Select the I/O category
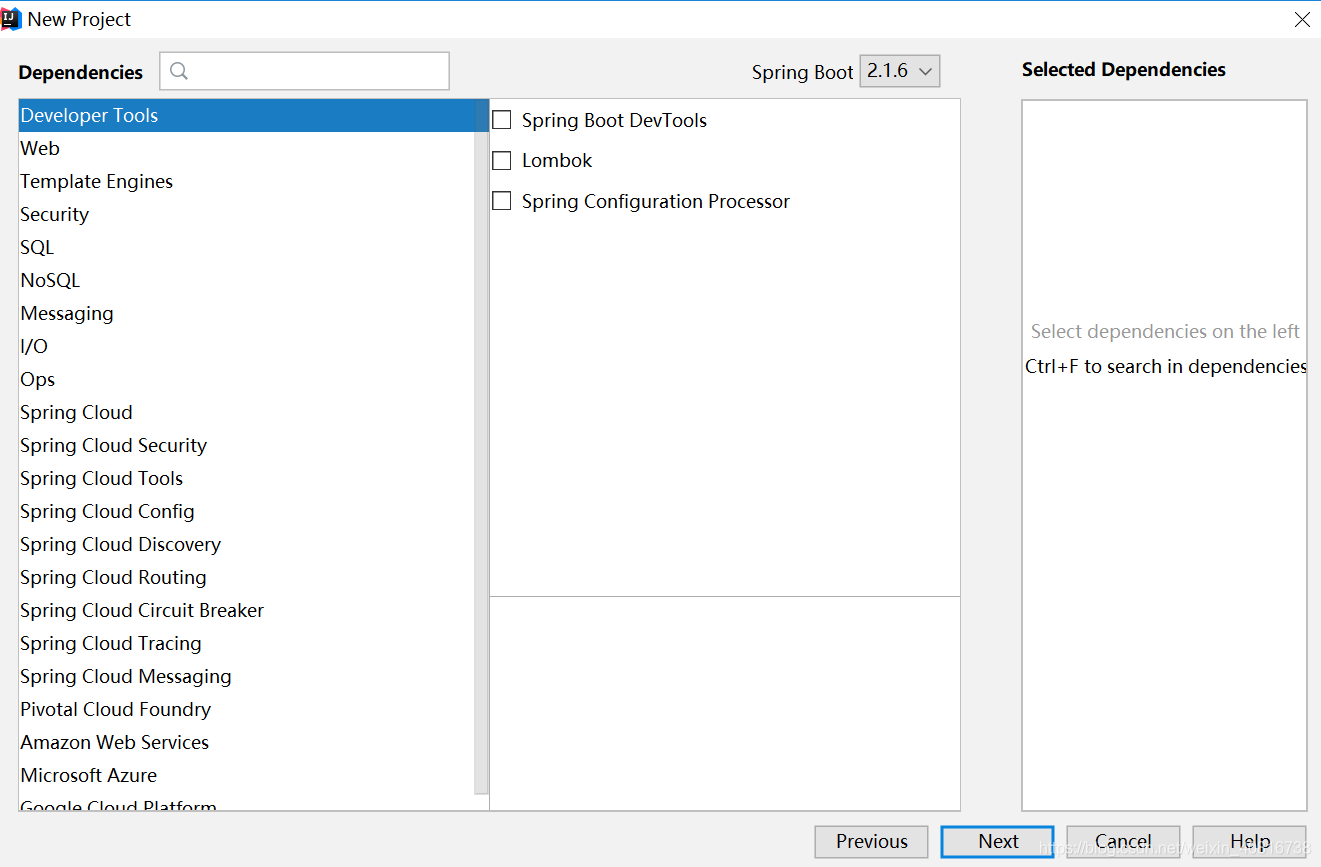The height and width of the screenshot is (867, 1321). [x=247, y=346]
